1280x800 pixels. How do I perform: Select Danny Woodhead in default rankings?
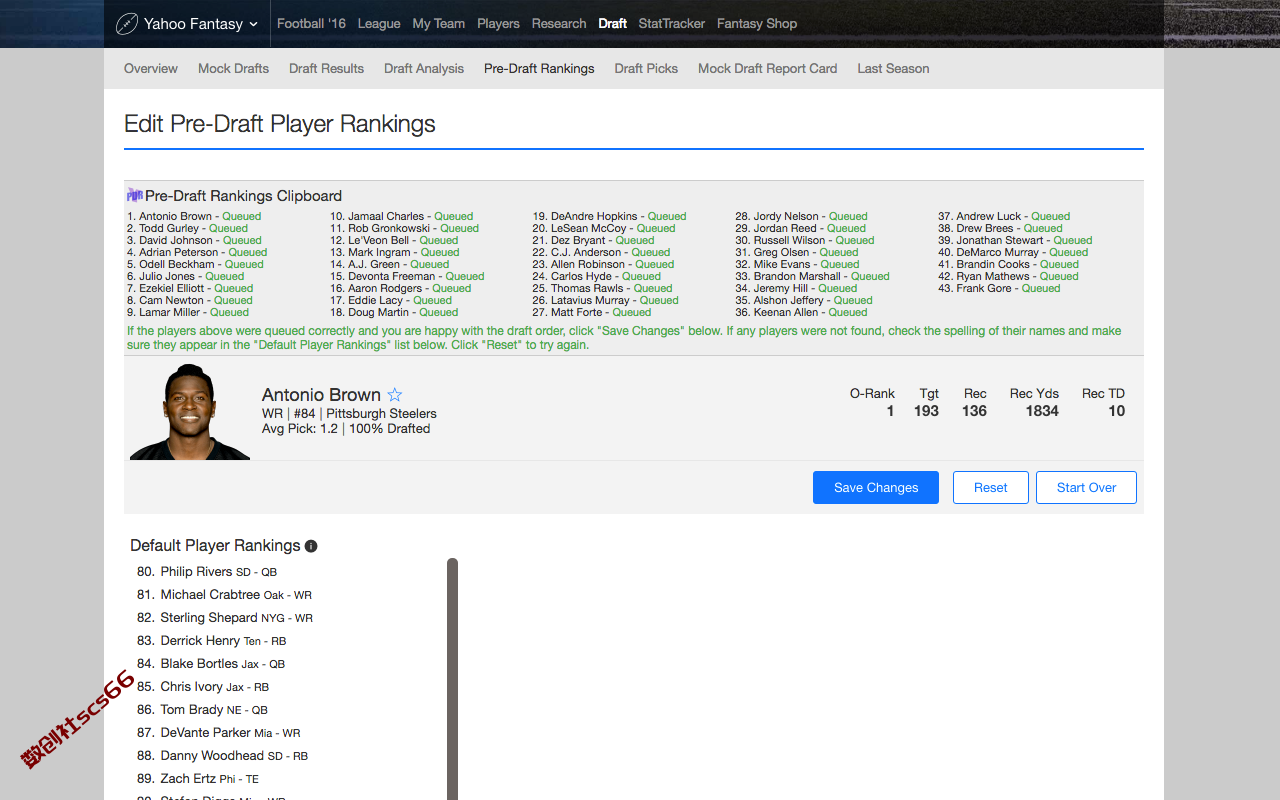[222, 756]
